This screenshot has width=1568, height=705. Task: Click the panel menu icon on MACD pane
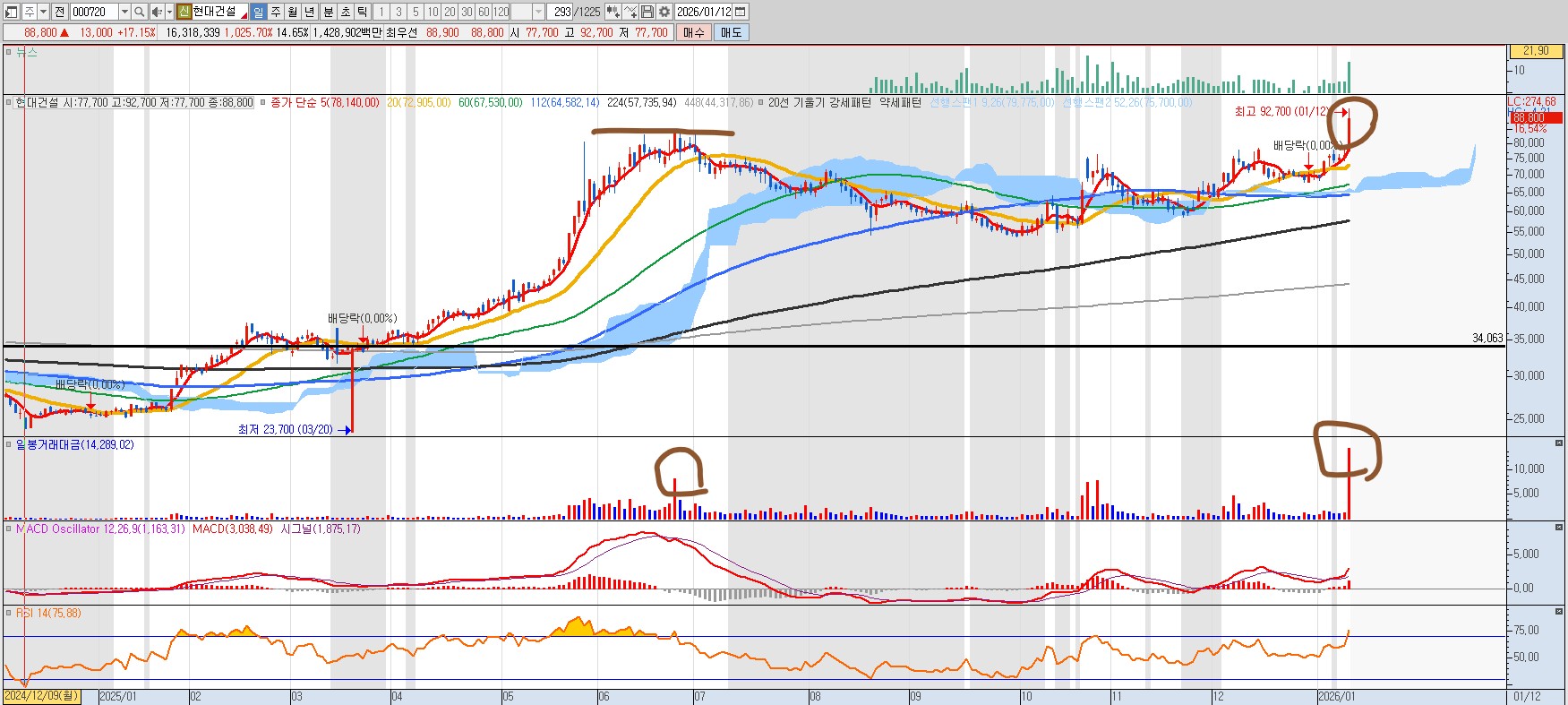tap(1559, 528)
